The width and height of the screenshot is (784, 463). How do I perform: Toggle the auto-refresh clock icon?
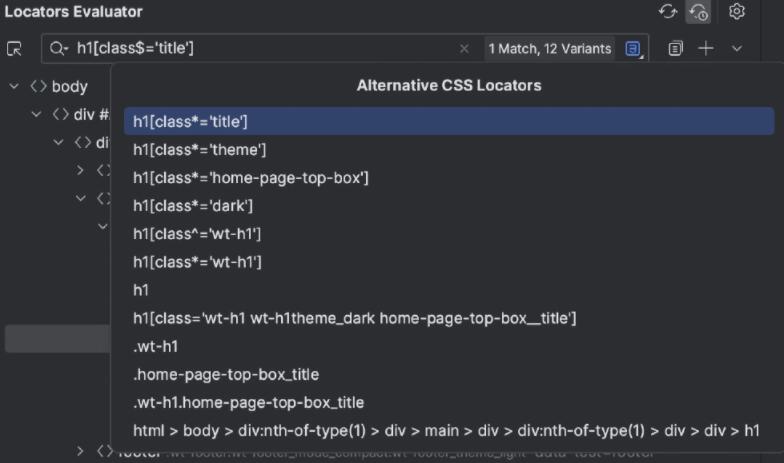698,12
